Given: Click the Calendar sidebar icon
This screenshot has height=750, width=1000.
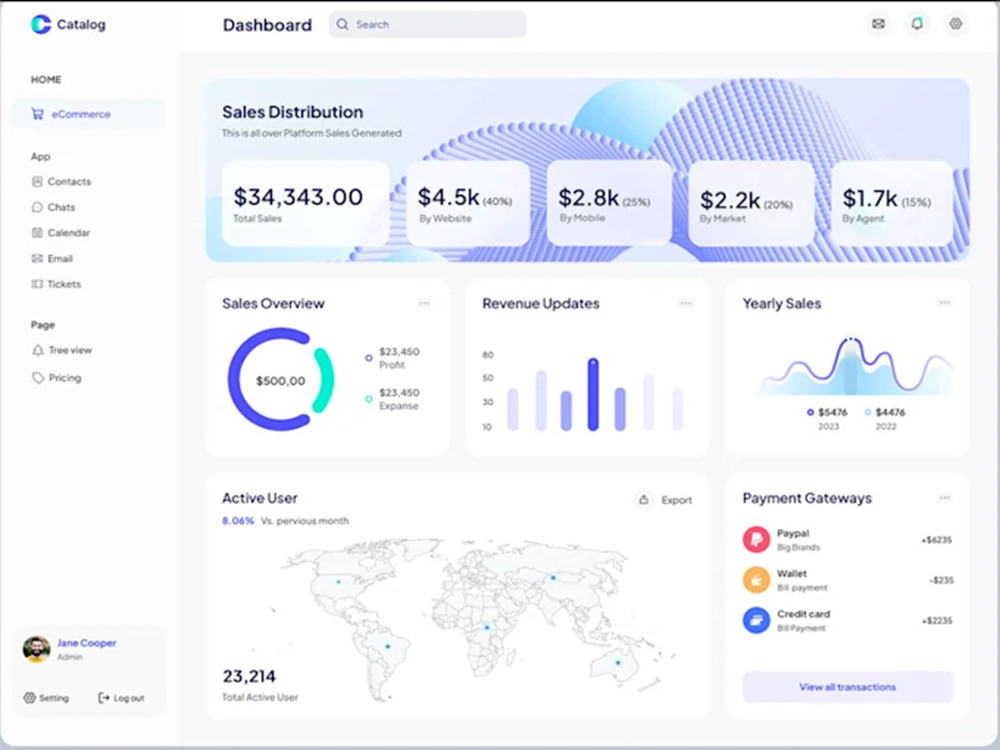Looking at the screenshot, I should click(x=37, y=233).
